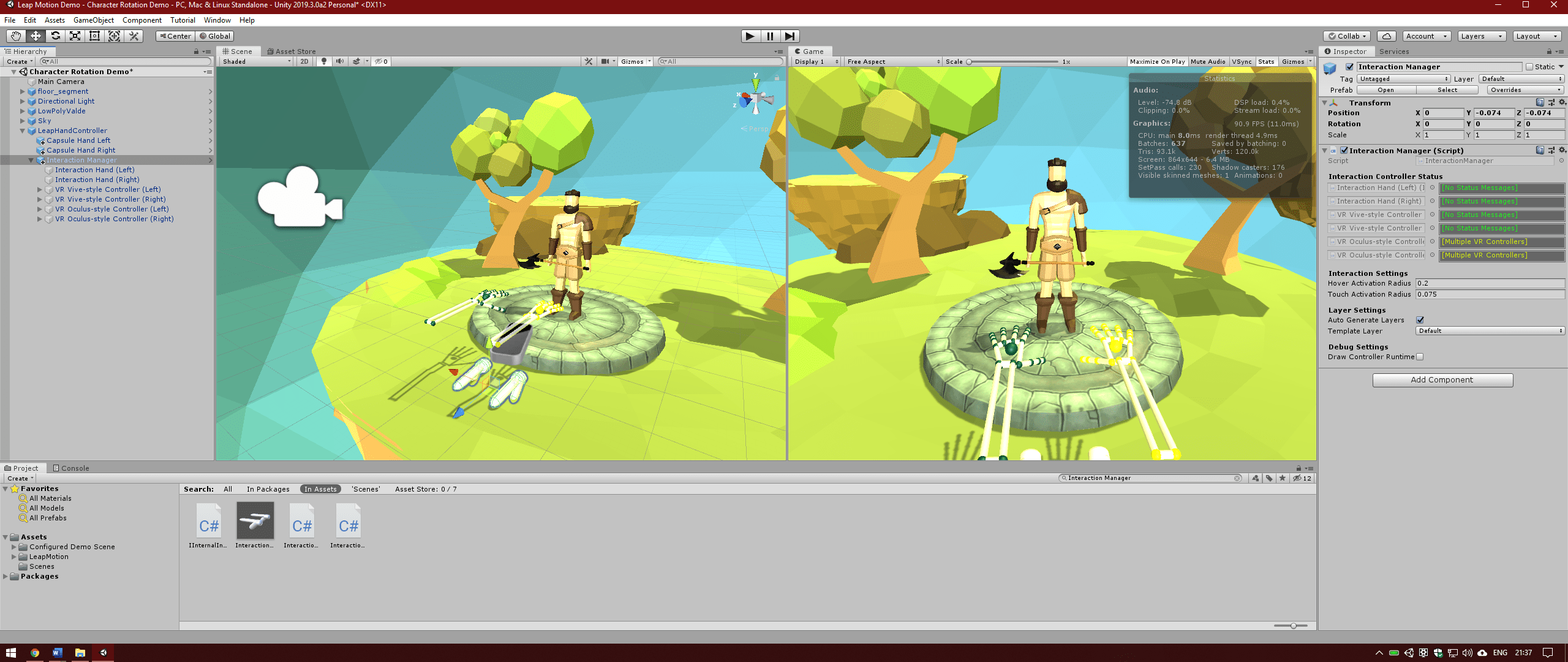Expand VR Vive-style Controller (Left) in Hierarchy

click(x=40, y=189)
